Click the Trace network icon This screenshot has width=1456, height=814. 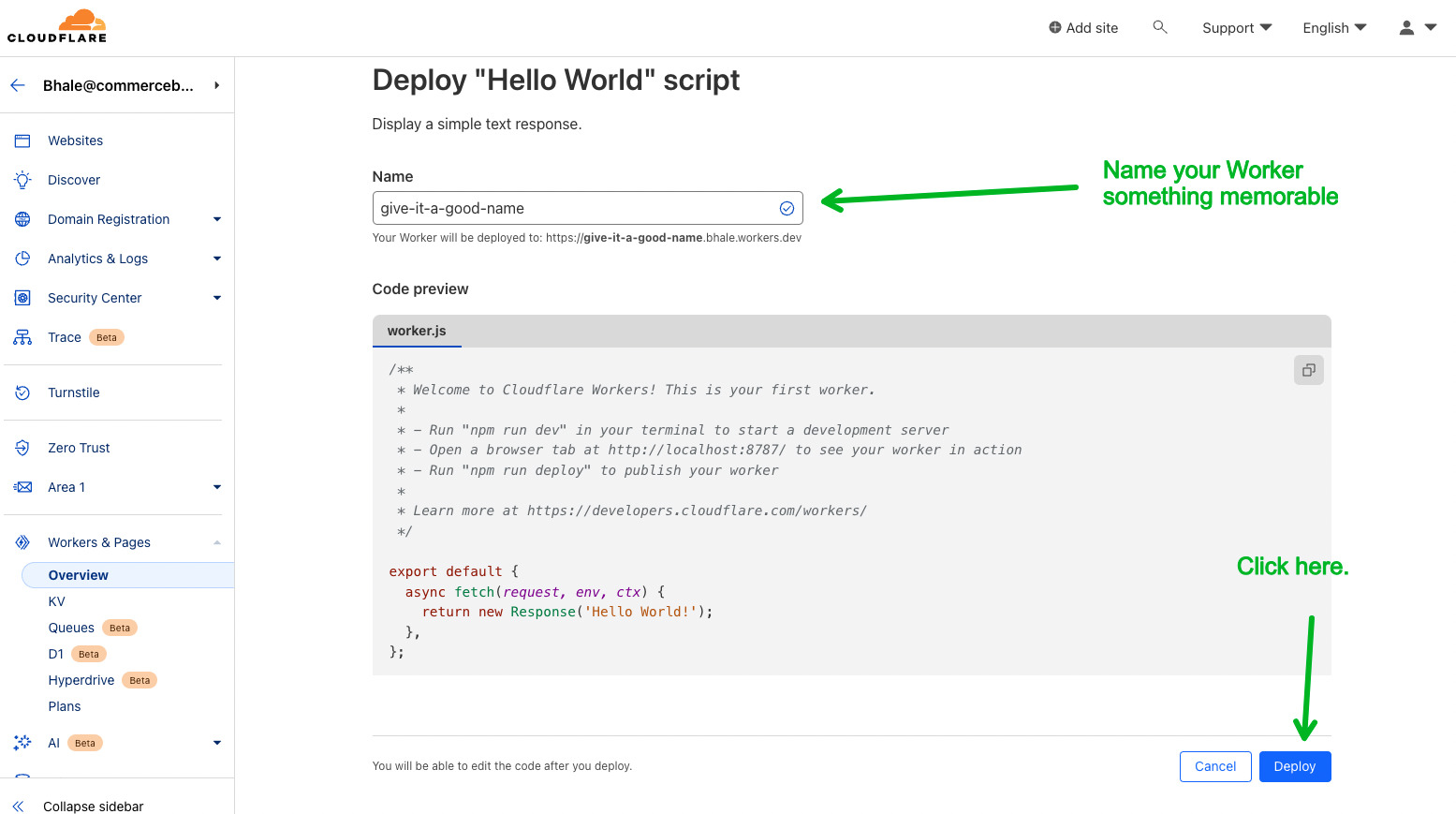[22, 337]
